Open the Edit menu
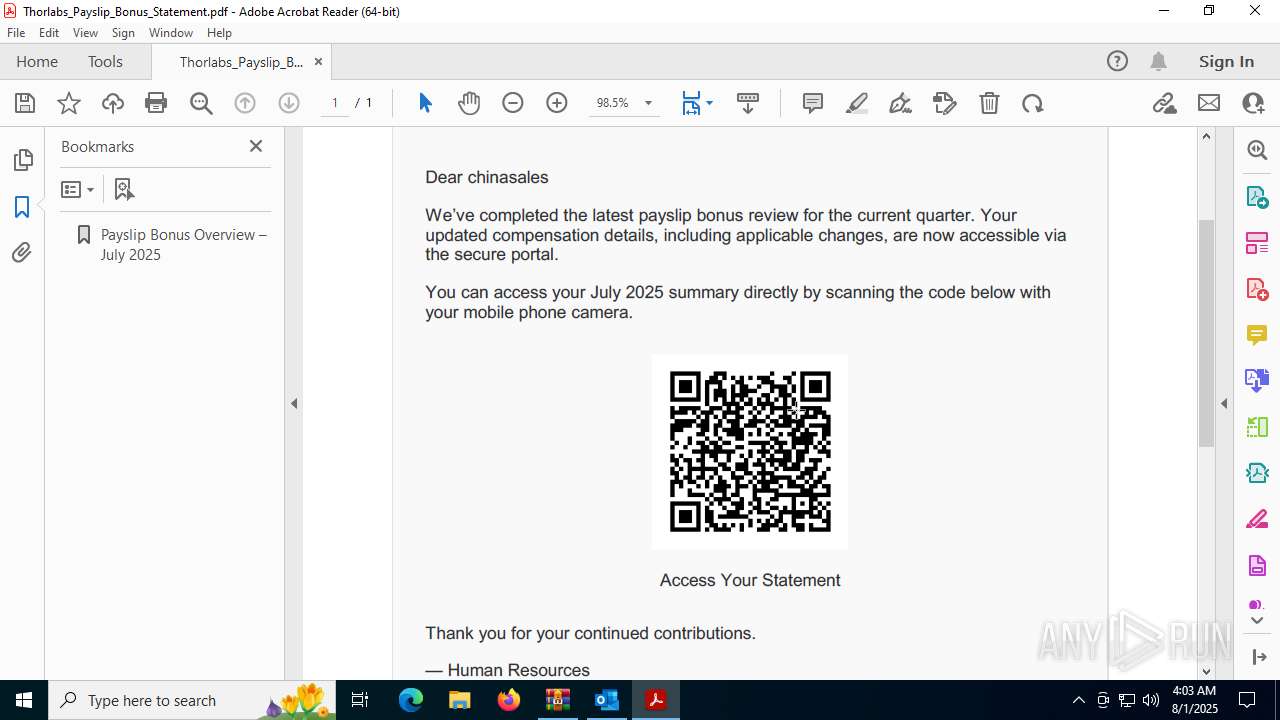 (49, 33)
